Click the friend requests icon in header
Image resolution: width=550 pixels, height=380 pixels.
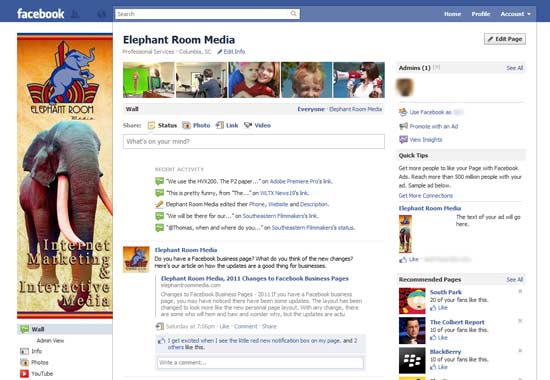pos(75,14)
